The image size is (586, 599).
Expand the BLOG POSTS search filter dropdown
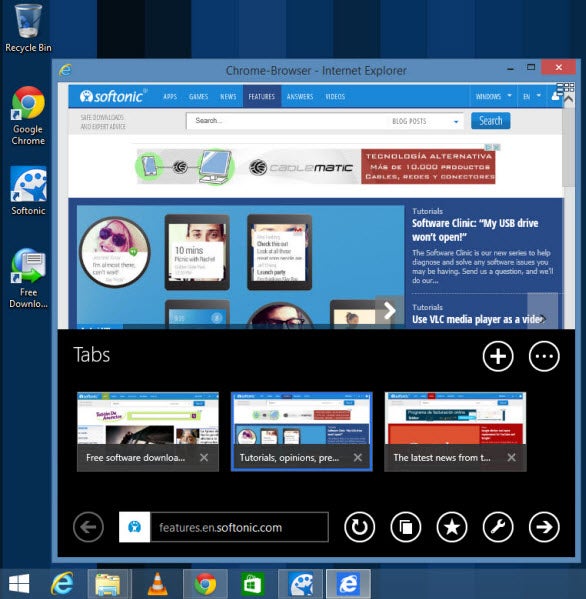(x=425, y=121)
